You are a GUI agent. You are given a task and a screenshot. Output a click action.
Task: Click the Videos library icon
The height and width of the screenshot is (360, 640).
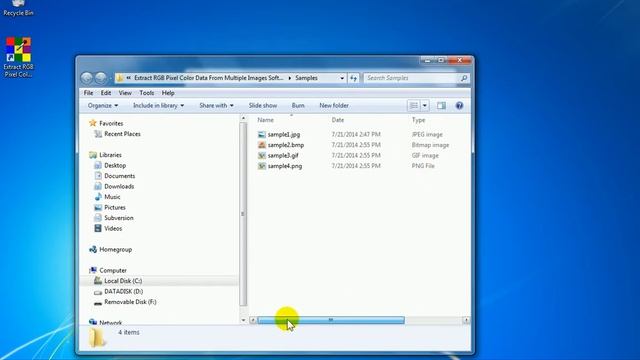[98, 228]
